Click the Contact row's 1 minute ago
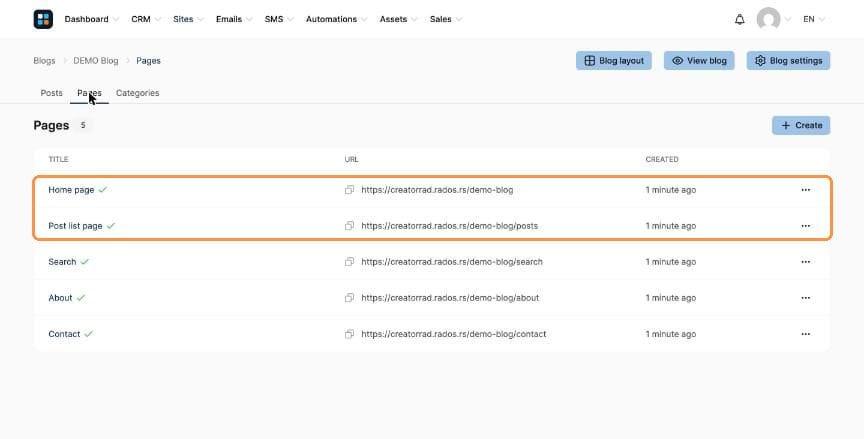 coord(671,334)
